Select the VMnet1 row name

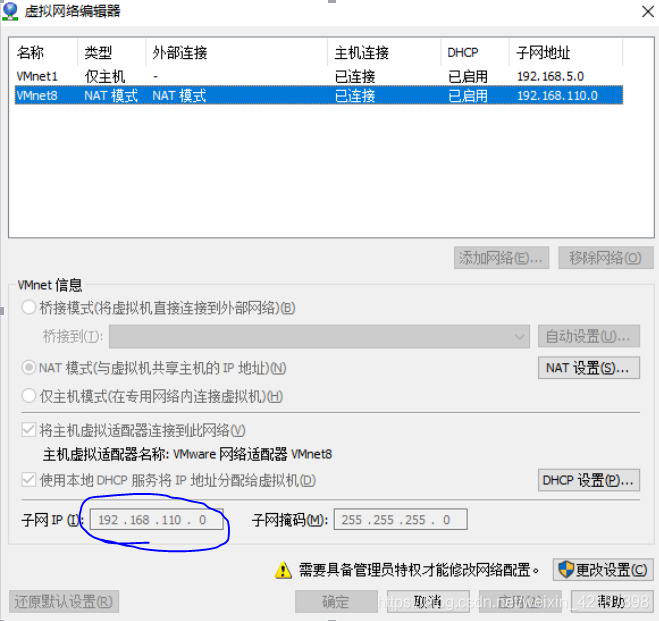[x=37, y=76]
